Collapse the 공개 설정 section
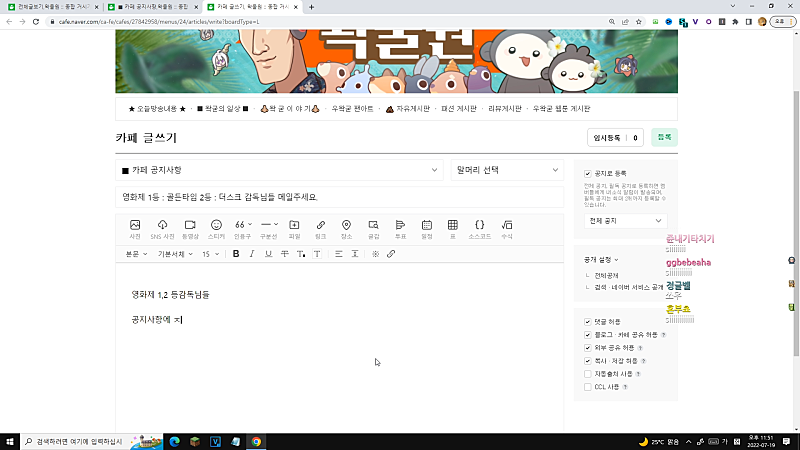 [x=601, y=260]
